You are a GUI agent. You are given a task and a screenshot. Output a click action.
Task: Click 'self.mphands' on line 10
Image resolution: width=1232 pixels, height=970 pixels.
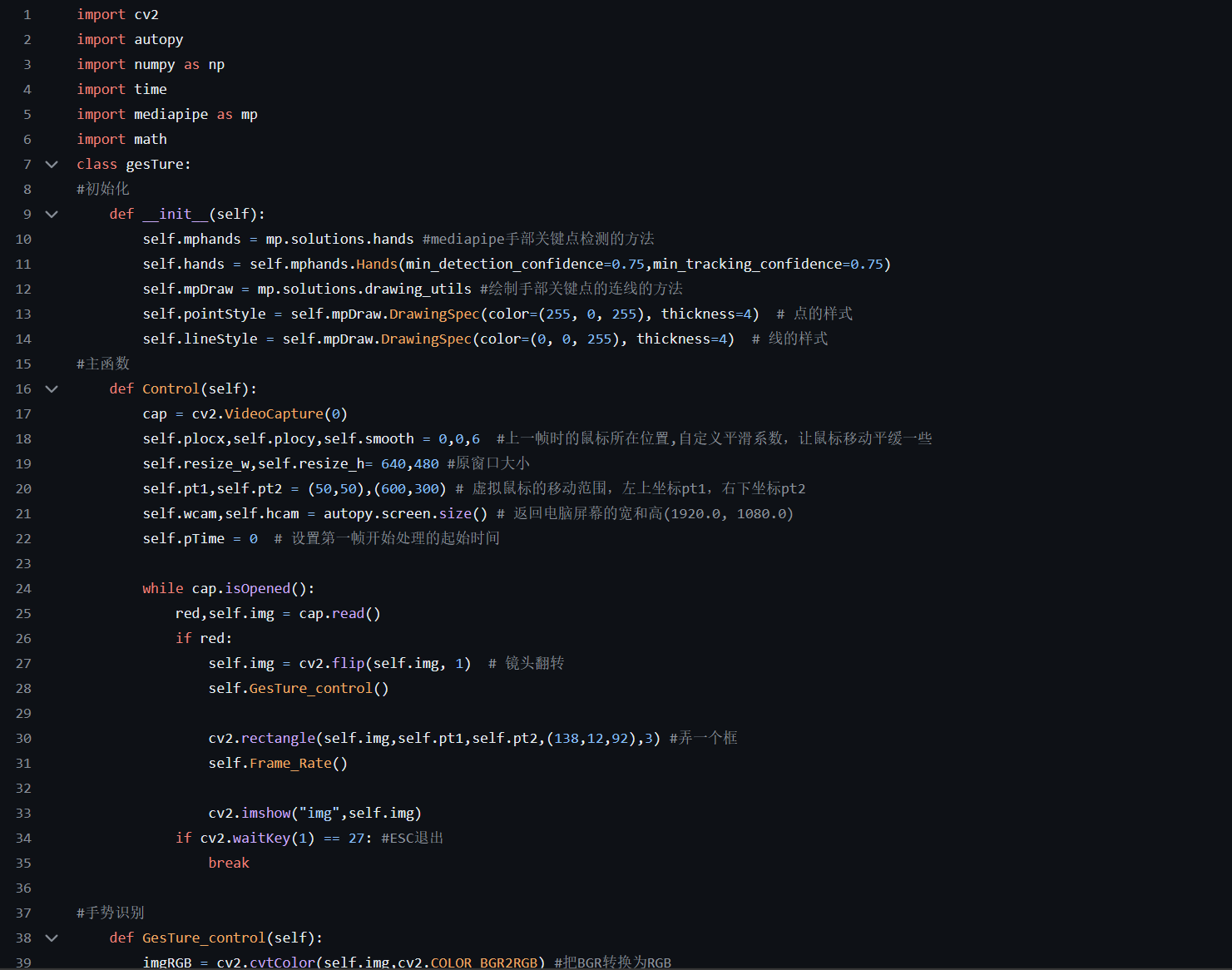click(x=191, y=239)
